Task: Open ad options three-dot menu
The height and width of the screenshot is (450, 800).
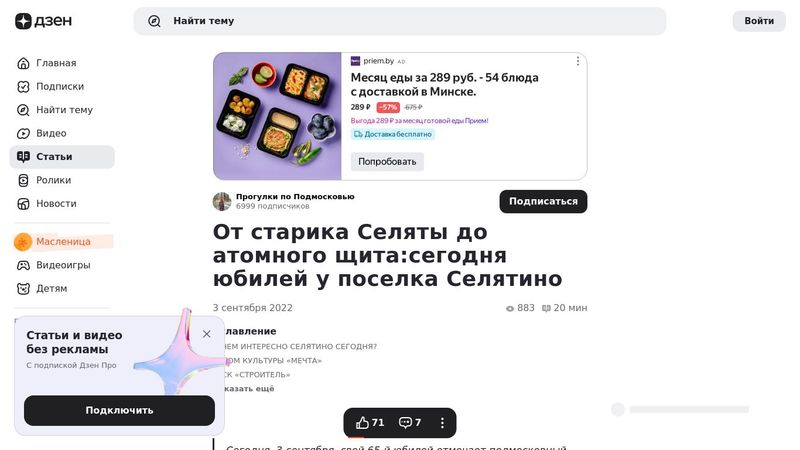Action: [578, 61]
